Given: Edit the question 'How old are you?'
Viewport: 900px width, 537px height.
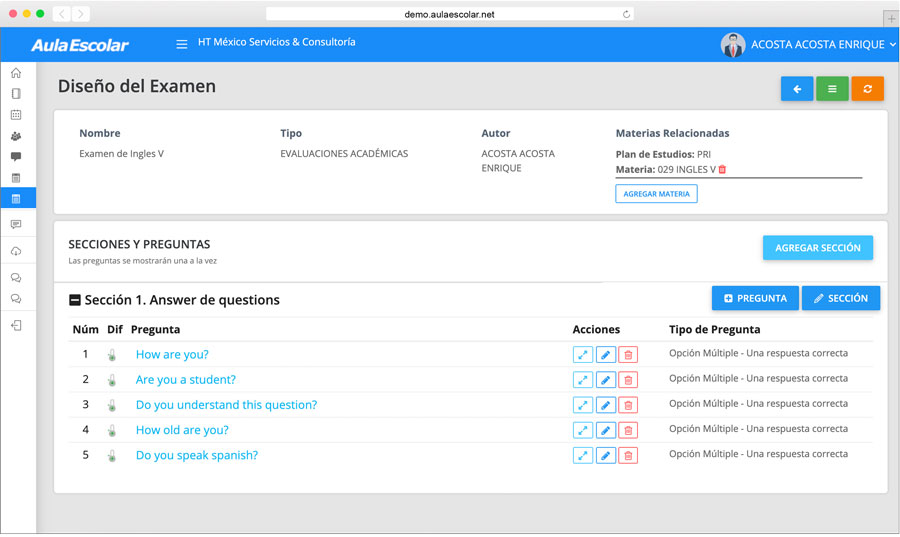Looking at the screenshot, I should (x=606, y=430).
